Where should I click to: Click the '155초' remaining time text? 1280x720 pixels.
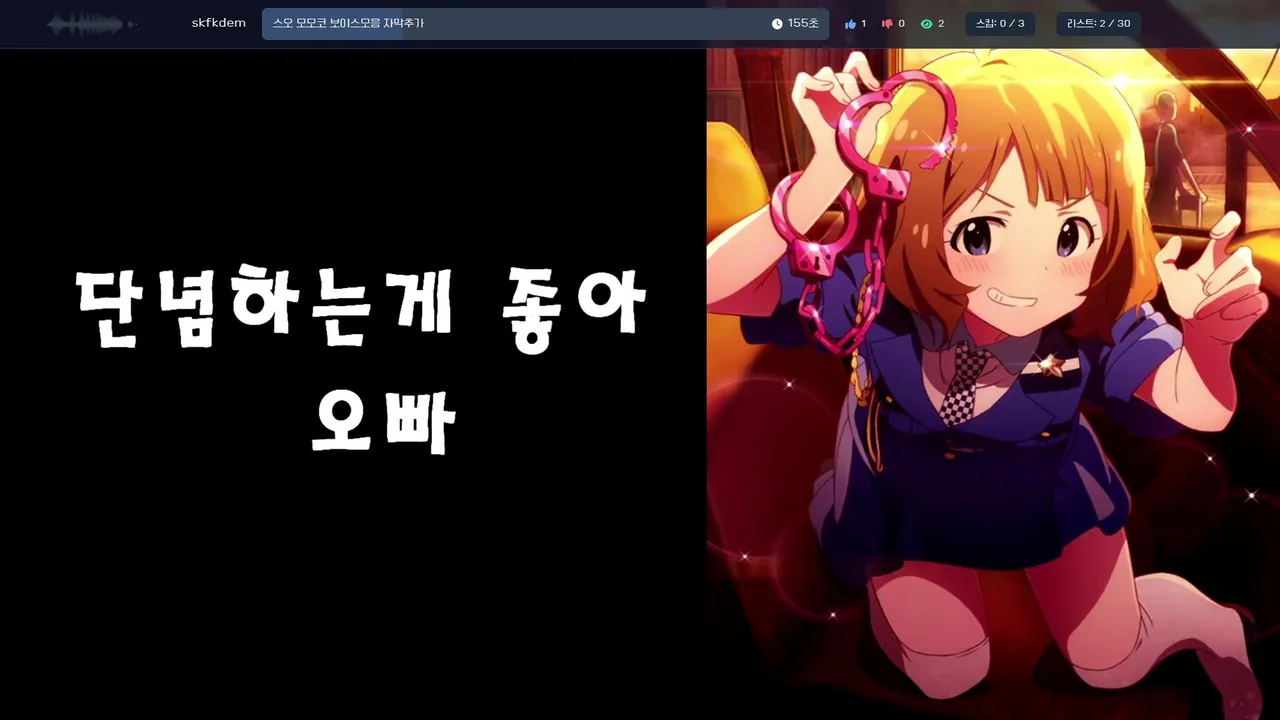point(803,23)
